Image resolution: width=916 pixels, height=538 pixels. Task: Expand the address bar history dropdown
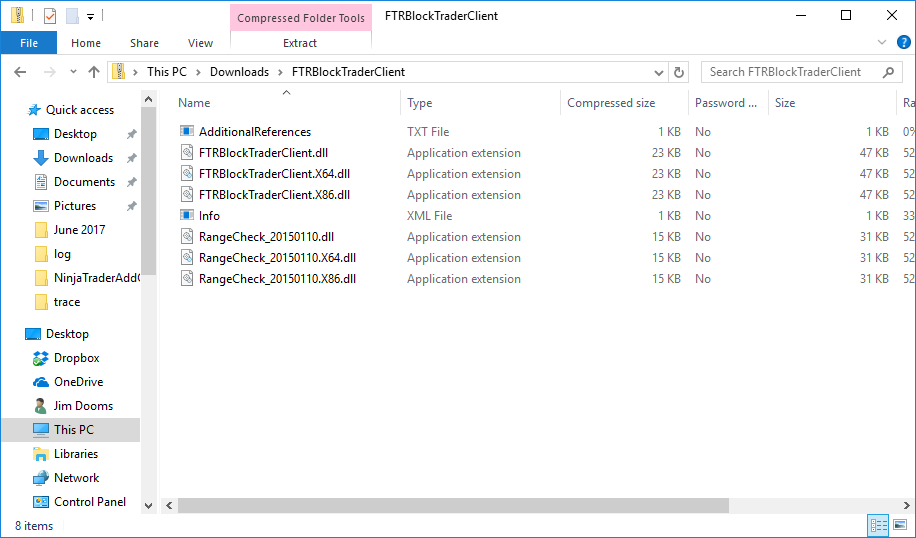point(658,72)
